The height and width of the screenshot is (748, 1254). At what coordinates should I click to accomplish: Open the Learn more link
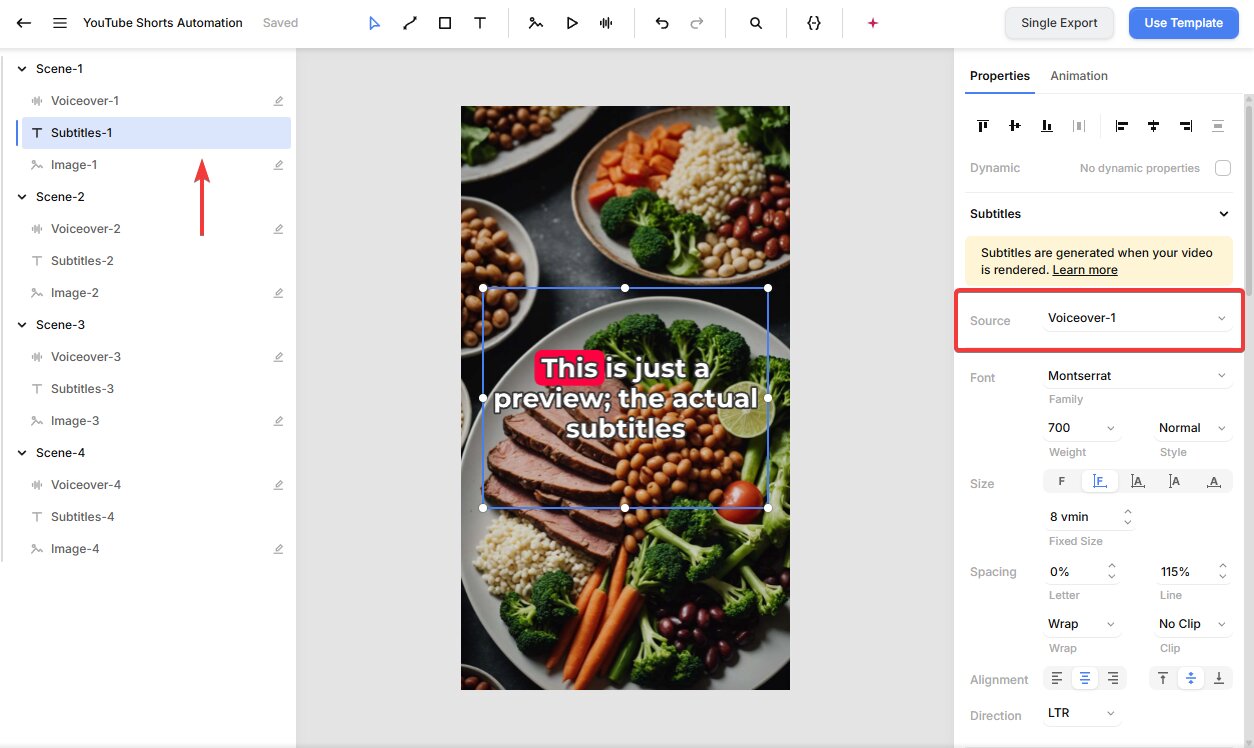(1085, 270)
